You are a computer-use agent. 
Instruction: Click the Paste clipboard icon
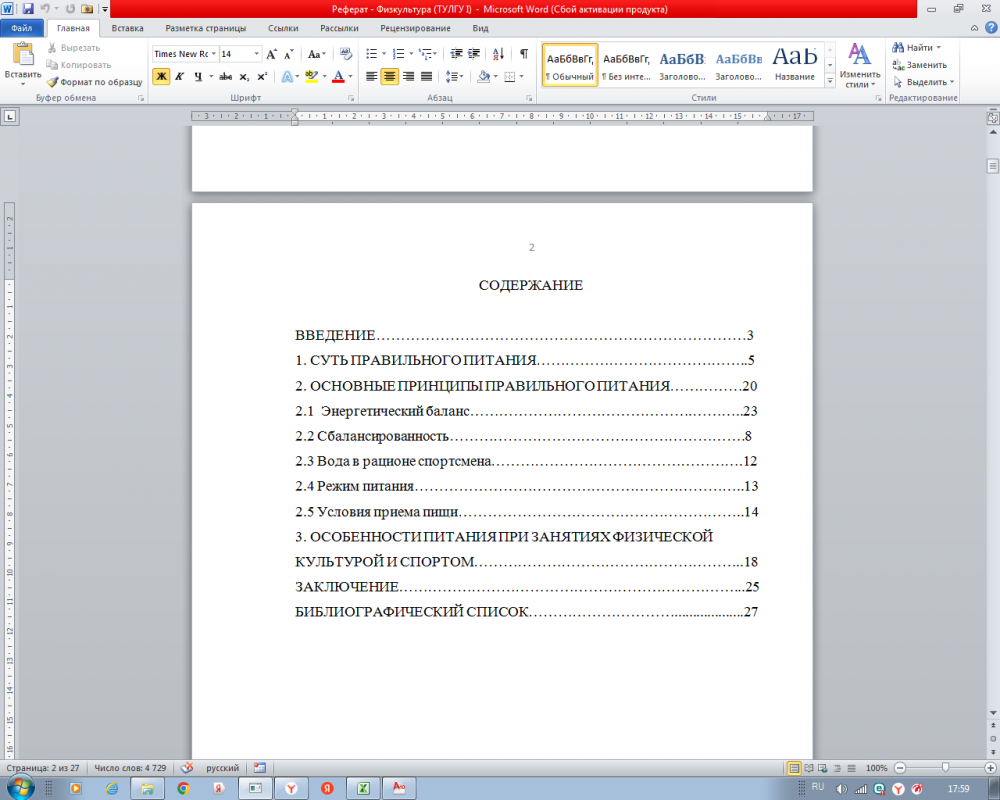23,54
